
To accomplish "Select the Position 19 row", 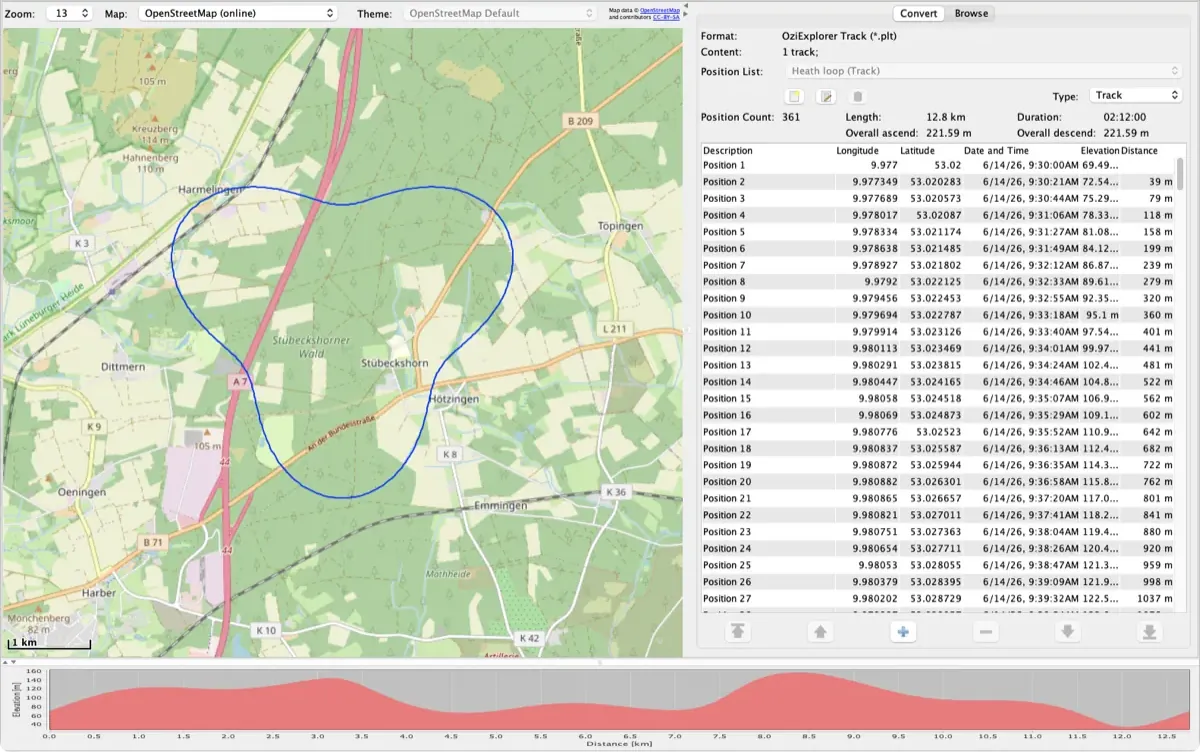I will coord(937,465).
